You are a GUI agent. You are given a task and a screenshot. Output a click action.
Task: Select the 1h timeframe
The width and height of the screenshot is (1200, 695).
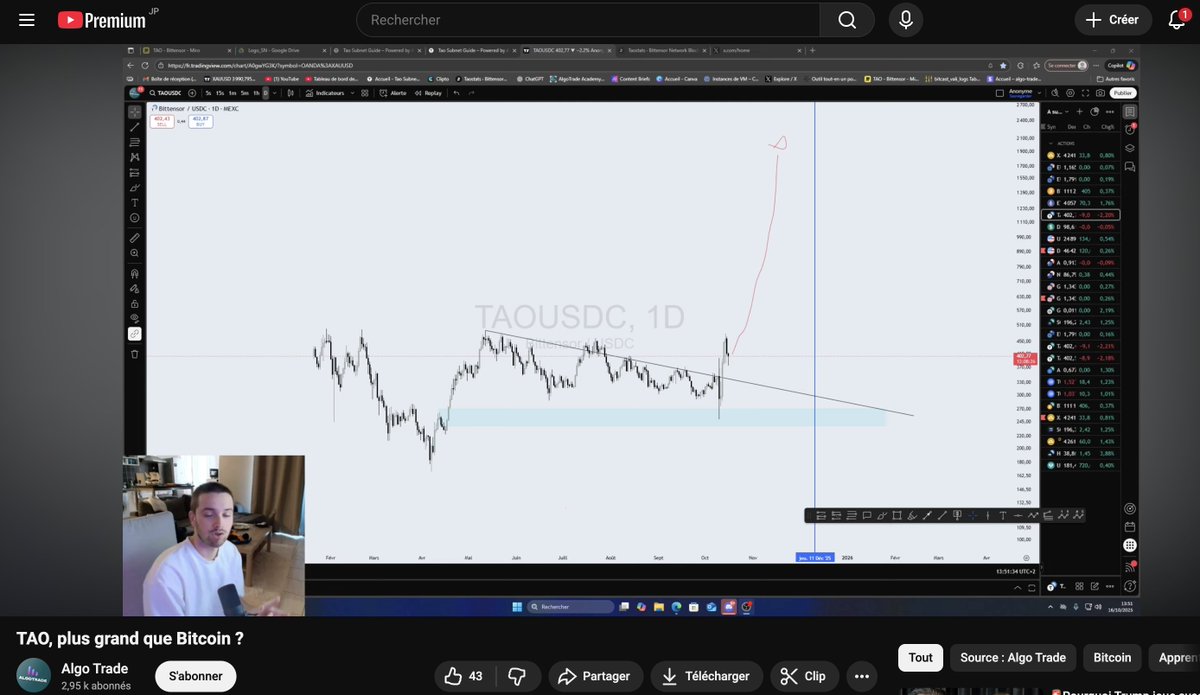click(x=256, y=93)
